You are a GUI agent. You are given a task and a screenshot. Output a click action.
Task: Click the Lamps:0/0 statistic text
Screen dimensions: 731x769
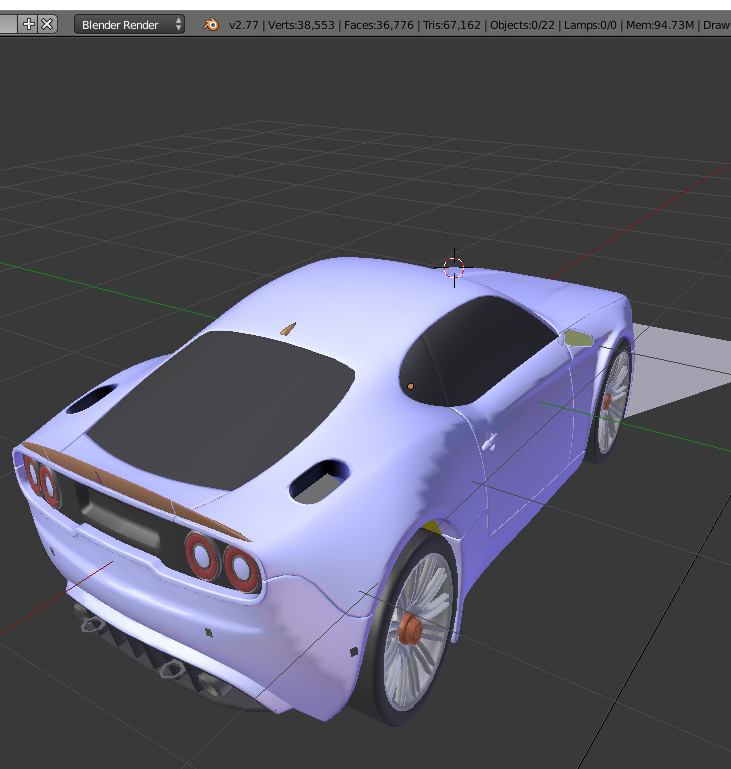click(590, 25)
